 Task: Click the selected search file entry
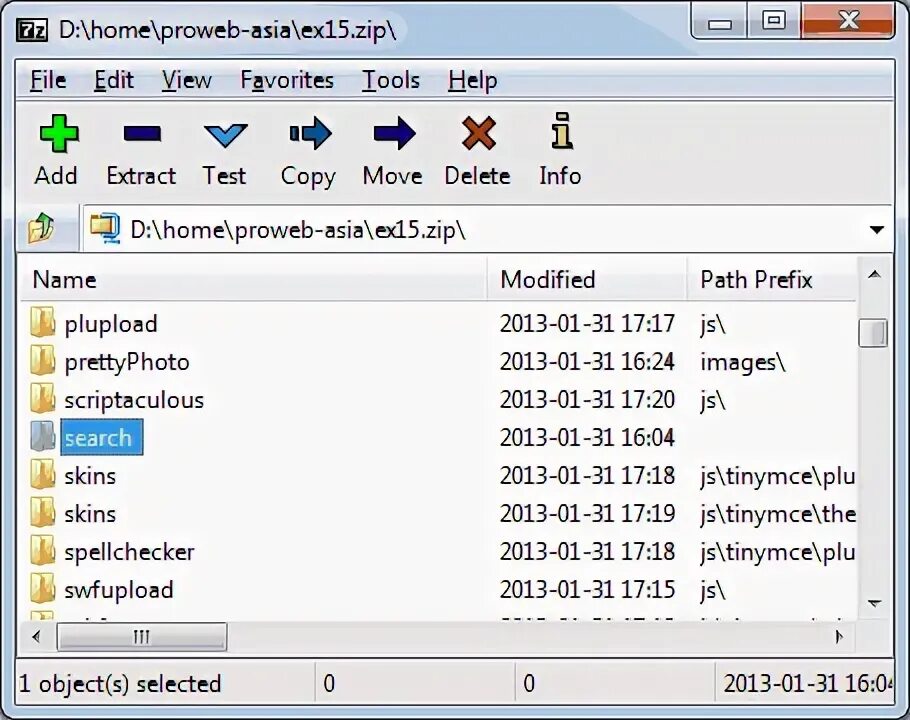tap(99, 437)
